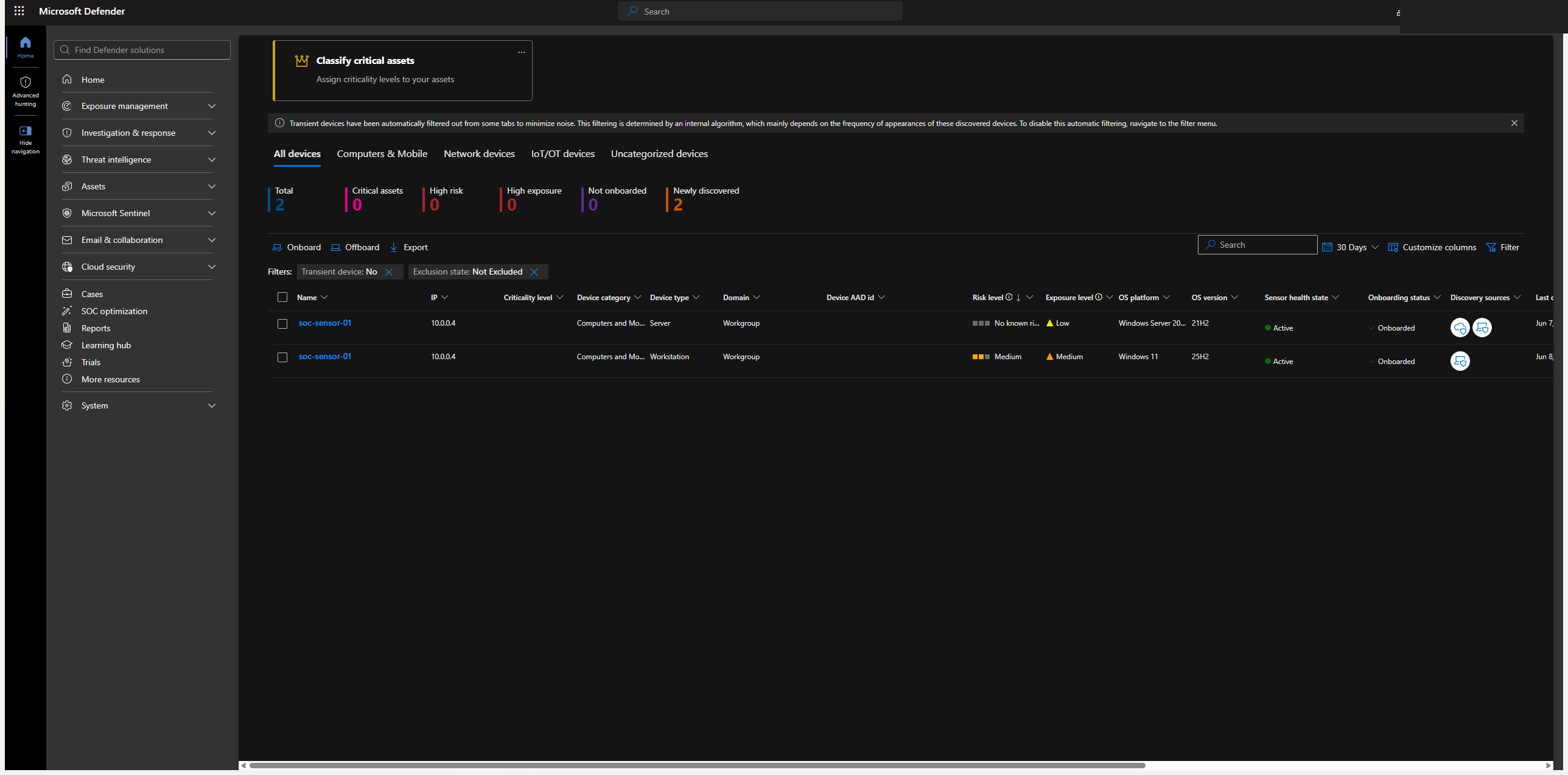Click the Customize columns icon button

(x=1432, y=247)
